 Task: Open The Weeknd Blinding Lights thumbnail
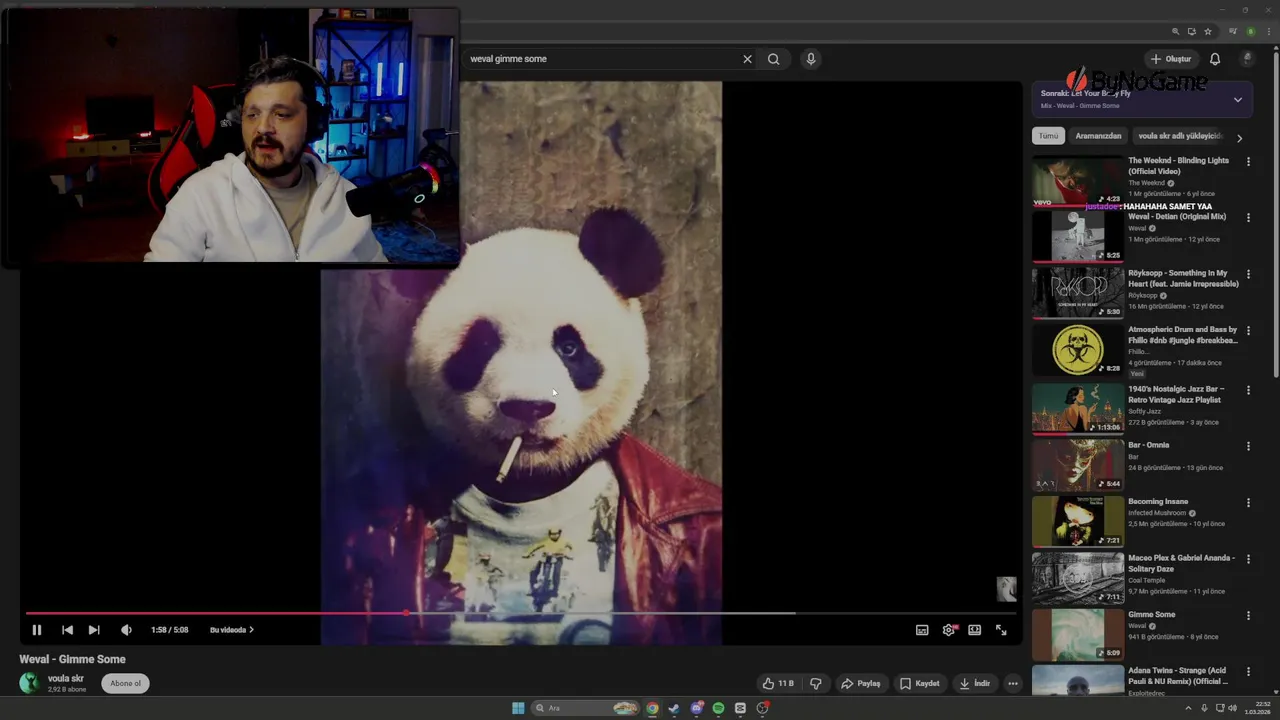[1078, 182]
